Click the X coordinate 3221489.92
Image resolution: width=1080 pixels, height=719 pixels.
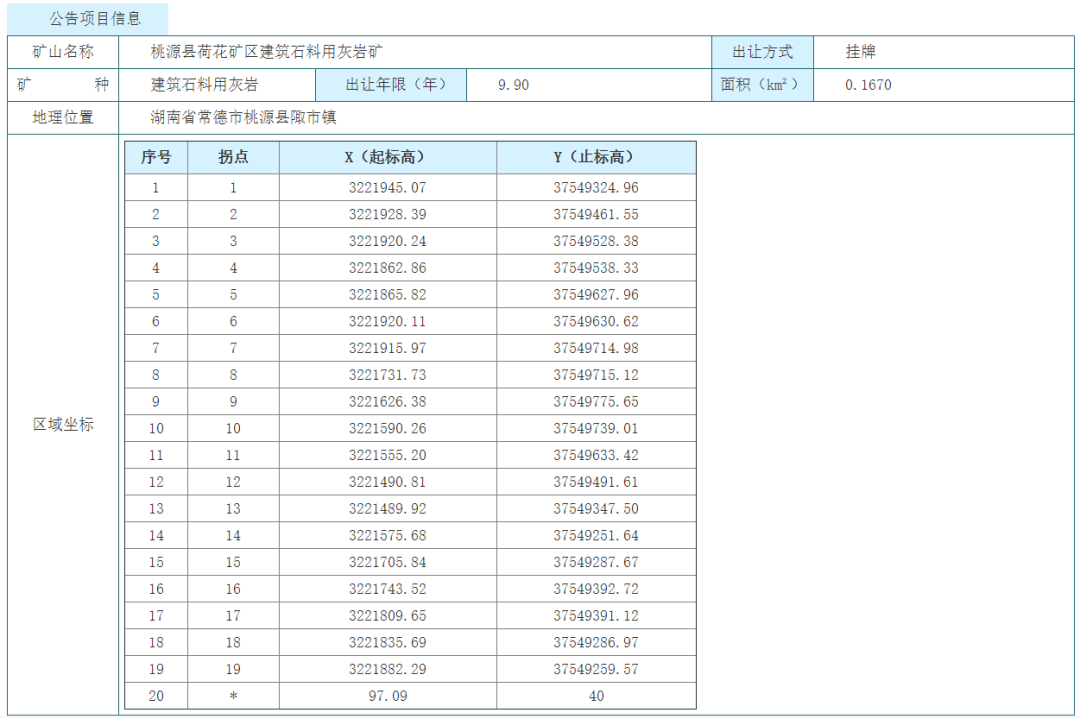coord(387,509)
